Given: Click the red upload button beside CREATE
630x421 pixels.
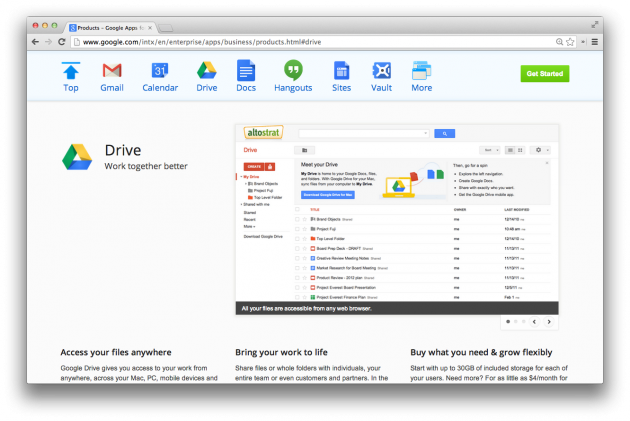Looking at the screenshot, I should coord(270,167).
